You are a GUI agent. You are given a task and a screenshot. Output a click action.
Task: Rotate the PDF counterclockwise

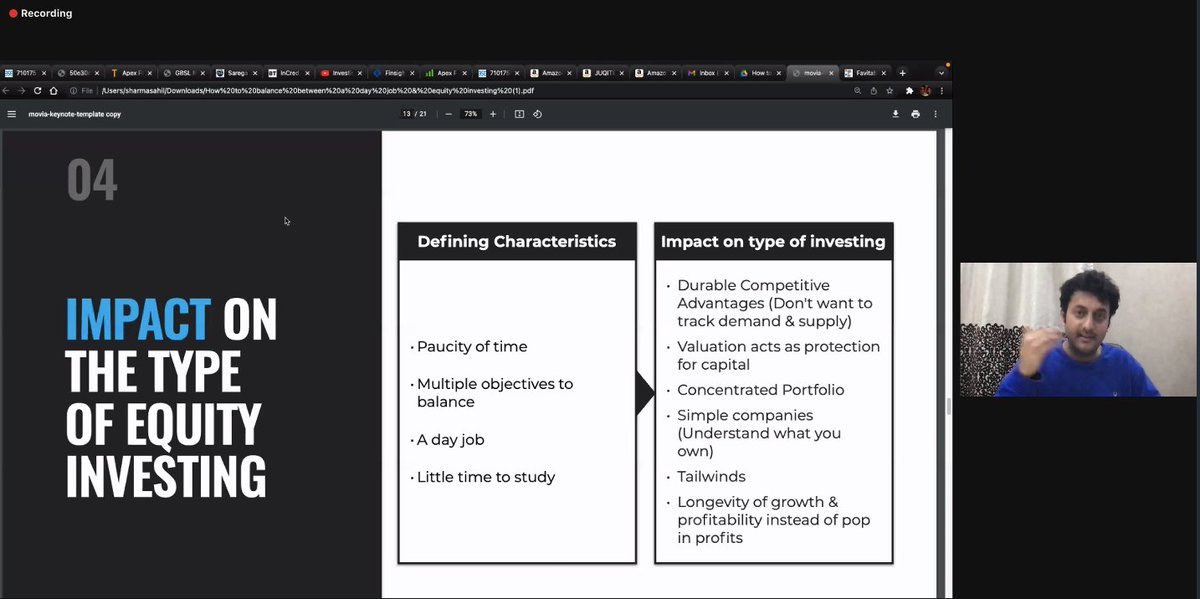pos(537,114)
